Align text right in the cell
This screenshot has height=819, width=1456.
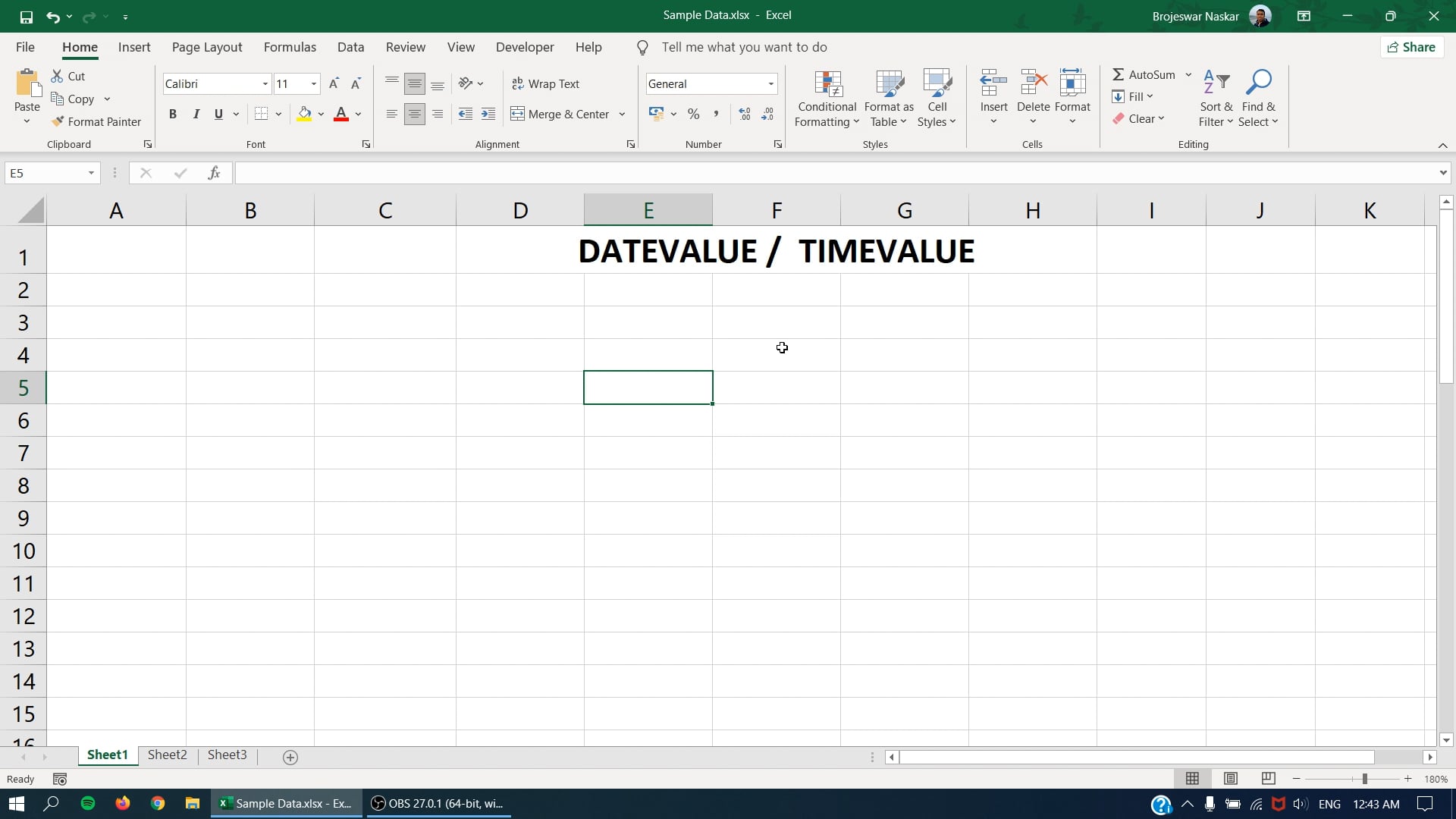[438, 114]
